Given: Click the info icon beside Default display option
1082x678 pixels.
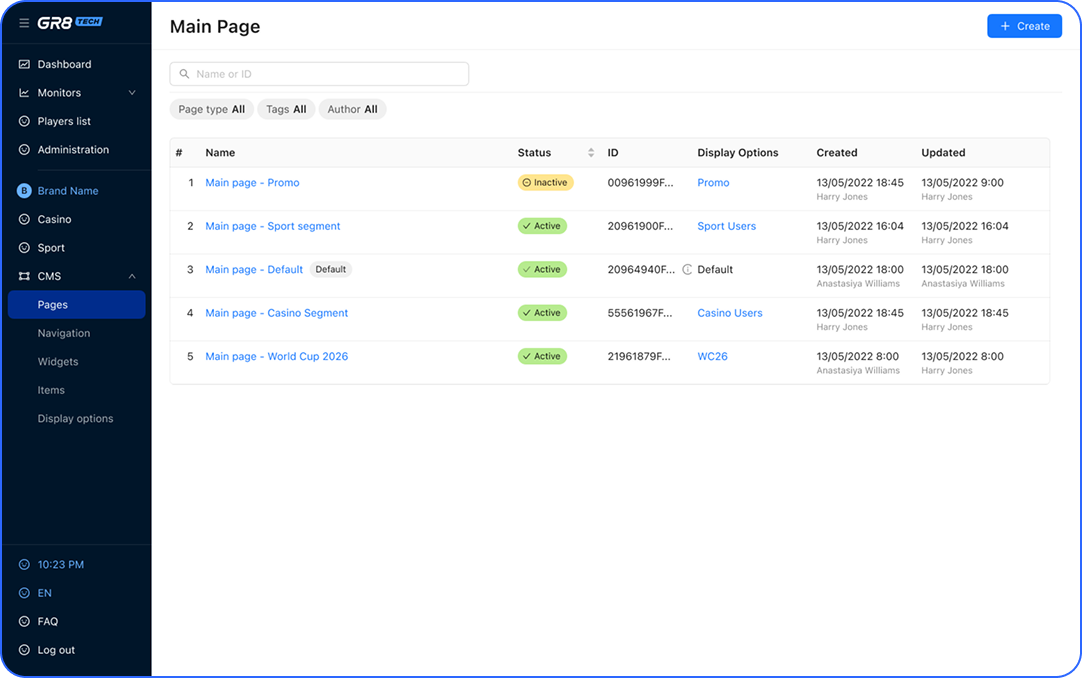Looking at the screenshot, I should click(x=687, y=270).
